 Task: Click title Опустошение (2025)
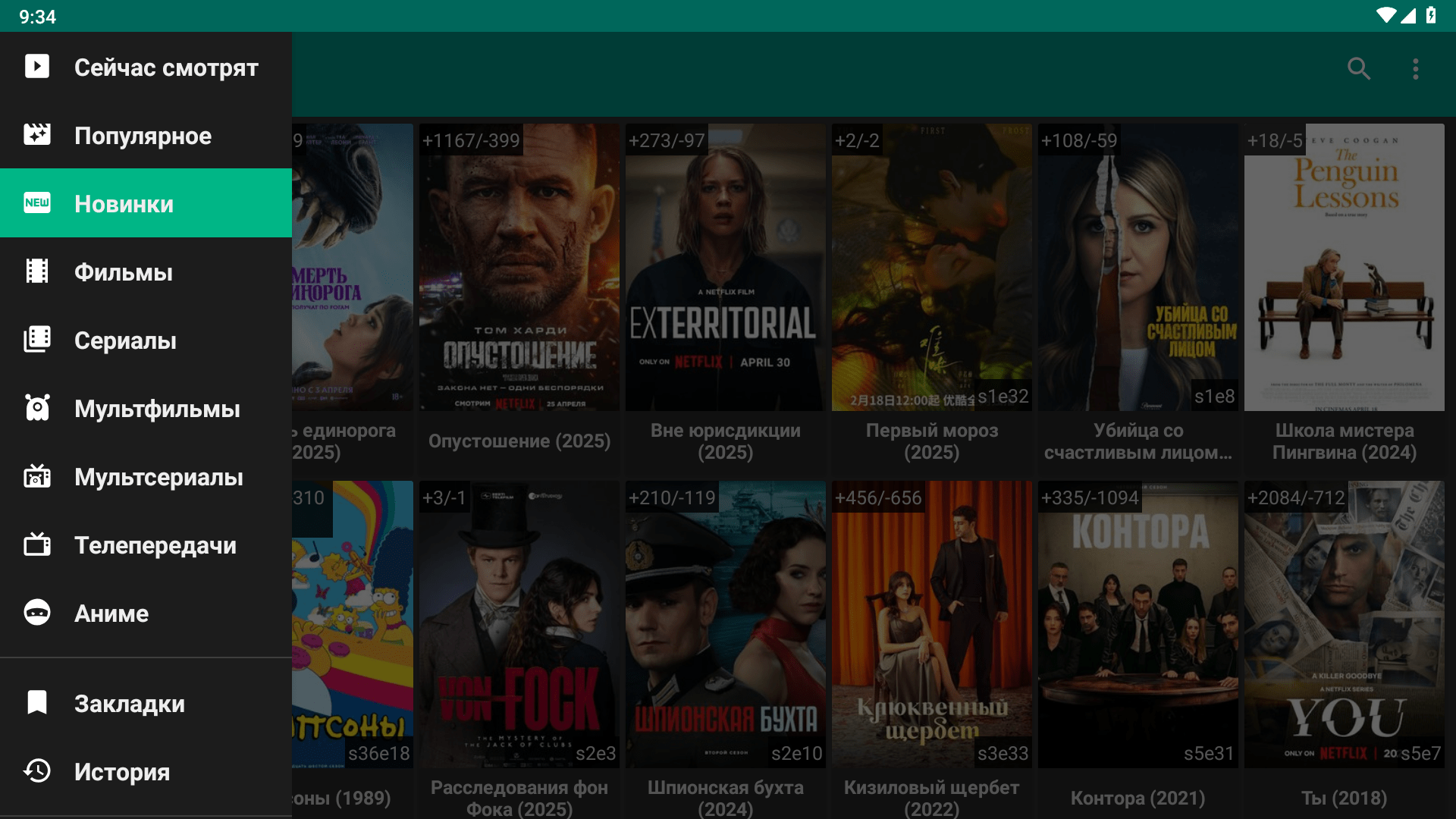tap(519, 441)
